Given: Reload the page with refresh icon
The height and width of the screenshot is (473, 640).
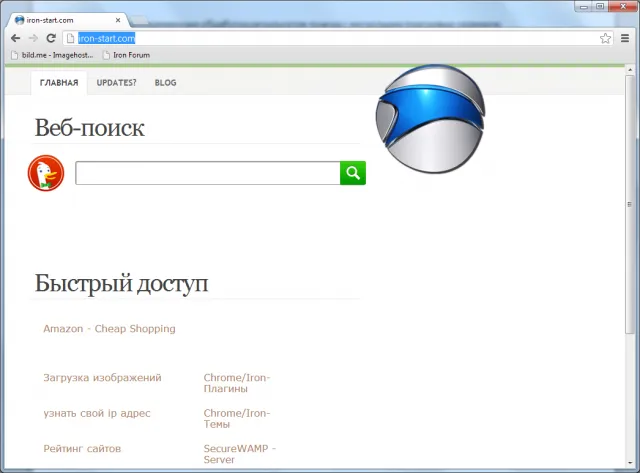Looking at the screenshot, I should point(51,38).
